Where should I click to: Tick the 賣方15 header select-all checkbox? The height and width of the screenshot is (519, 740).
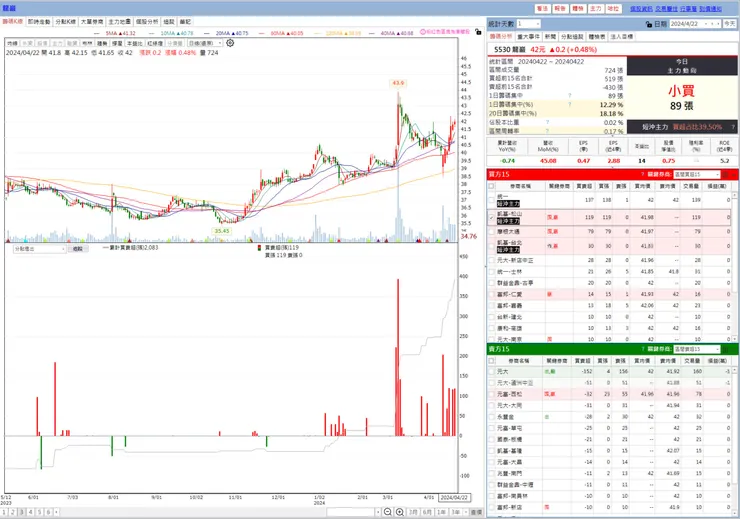coord(492,361)
